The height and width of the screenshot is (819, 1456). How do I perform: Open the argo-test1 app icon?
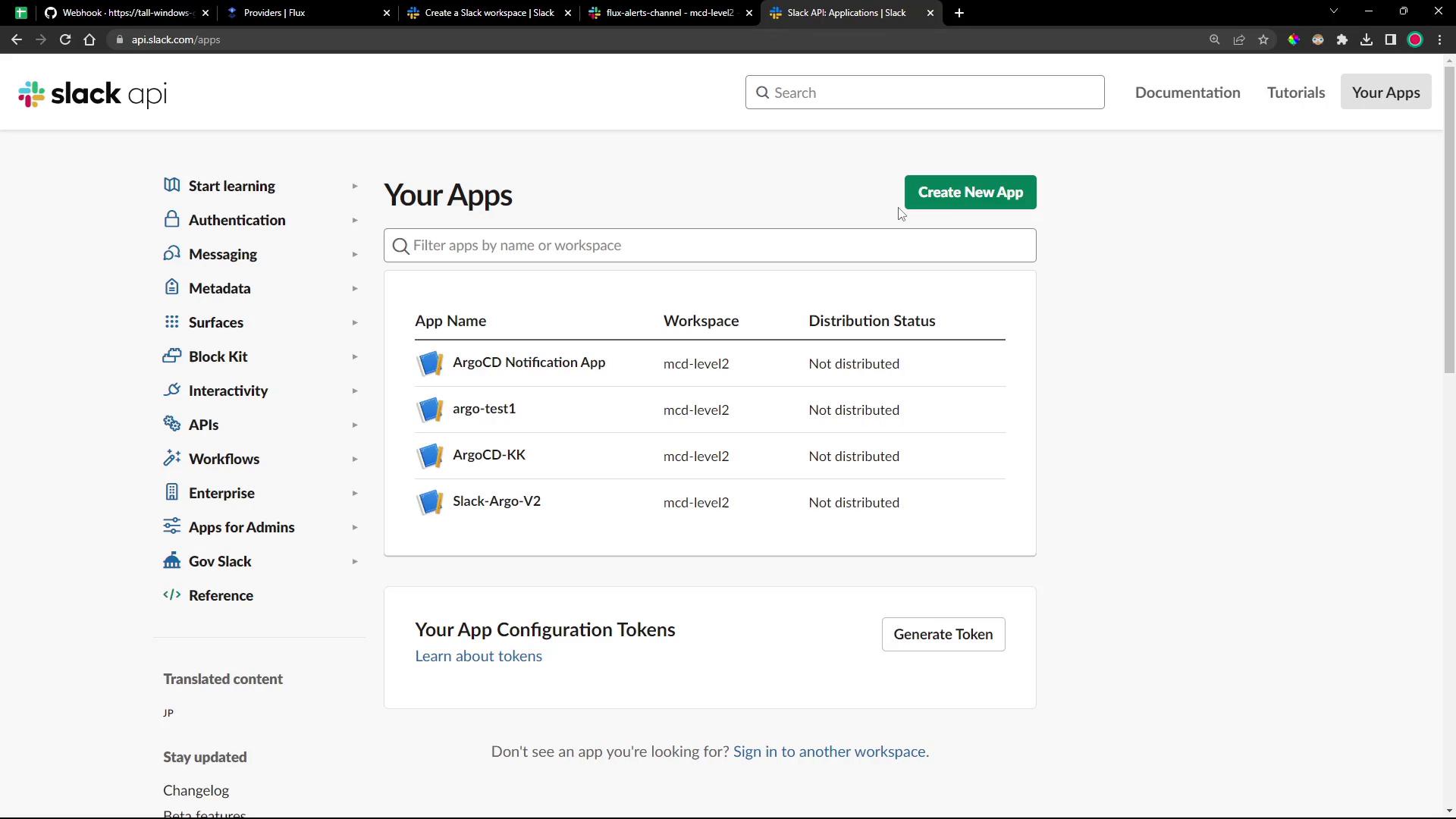point(430,409)
